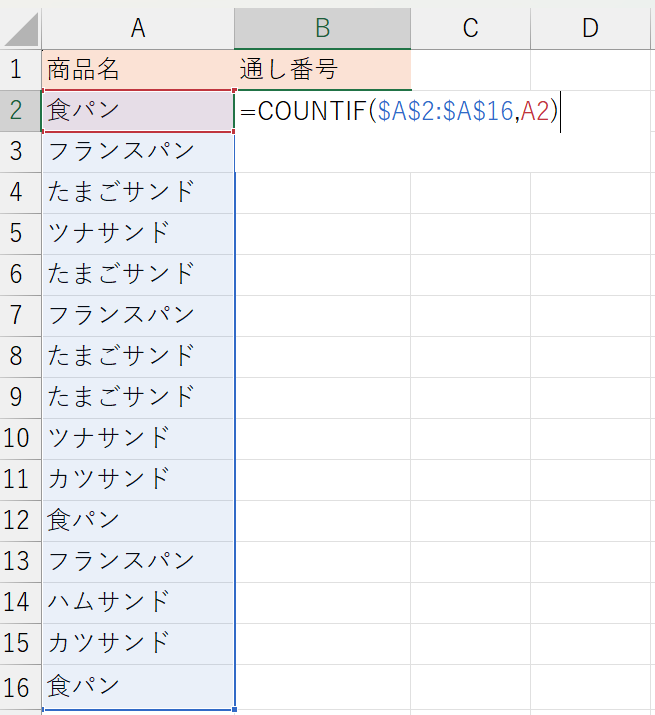The height and width of the screenshot is (715, 655).
Task: Select row 7 header
Action: [x=21, y=316]
